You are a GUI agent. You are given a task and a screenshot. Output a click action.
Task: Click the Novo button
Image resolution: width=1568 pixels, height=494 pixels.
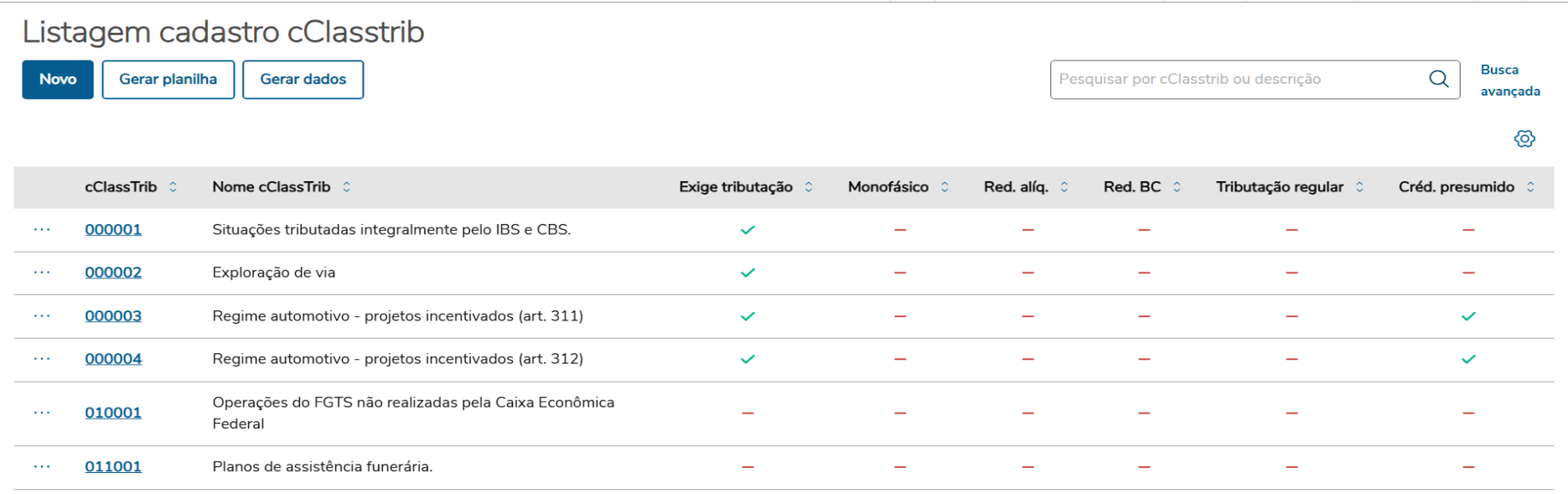[58, 80]
